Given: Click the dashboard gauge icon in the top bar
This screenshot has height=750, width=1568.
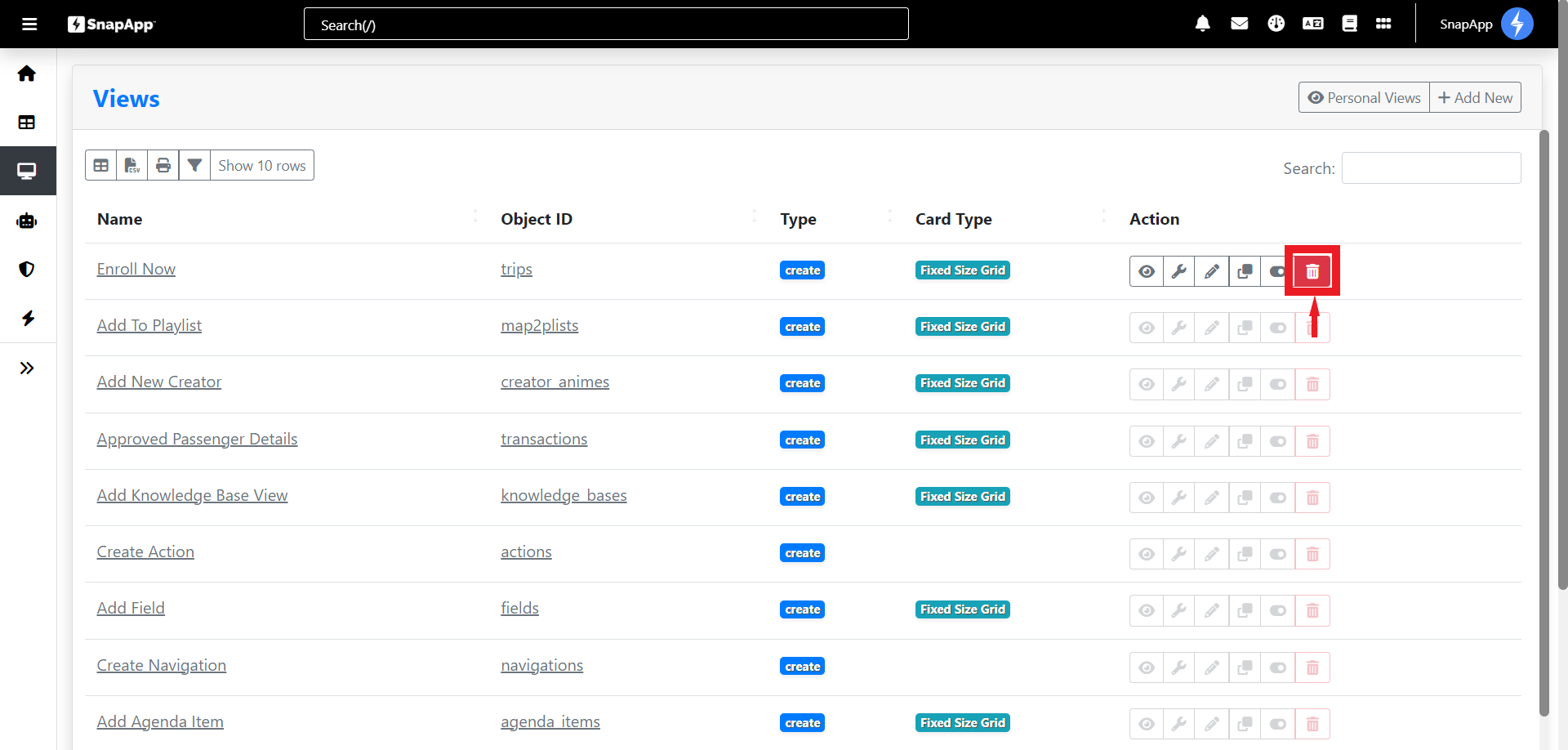Looking at the screenshot, I should pyautogui.click(x=1276, y=24).
